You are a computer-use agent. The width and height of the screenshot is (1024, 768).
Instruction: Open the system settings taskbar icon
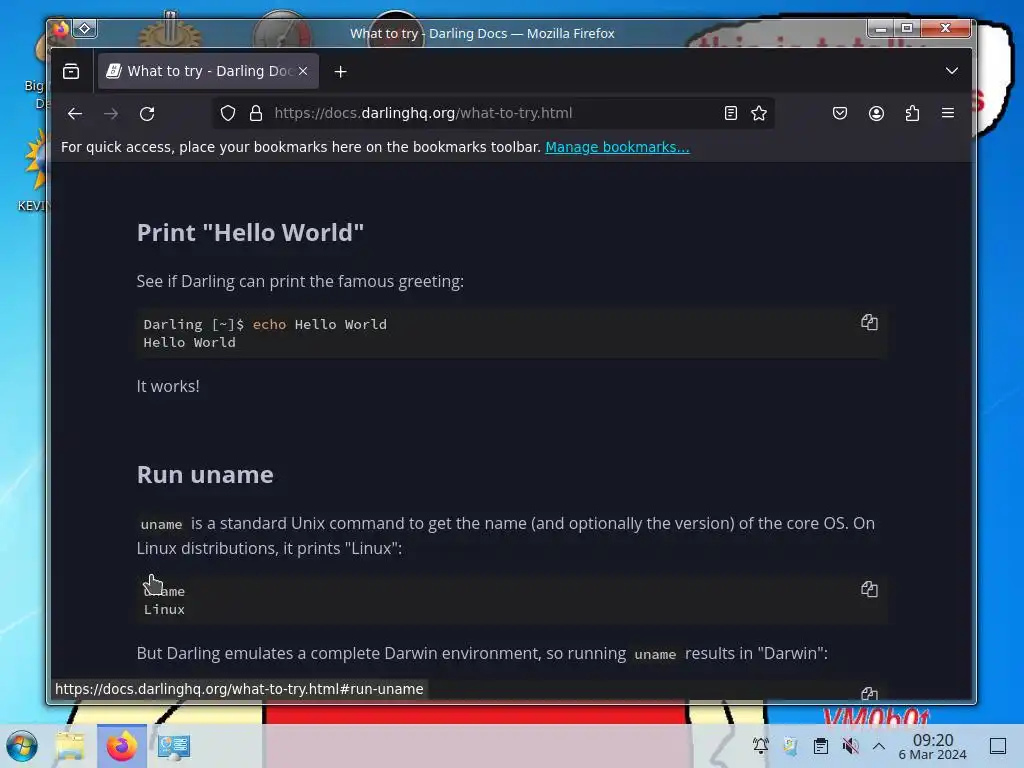[173, 746]
